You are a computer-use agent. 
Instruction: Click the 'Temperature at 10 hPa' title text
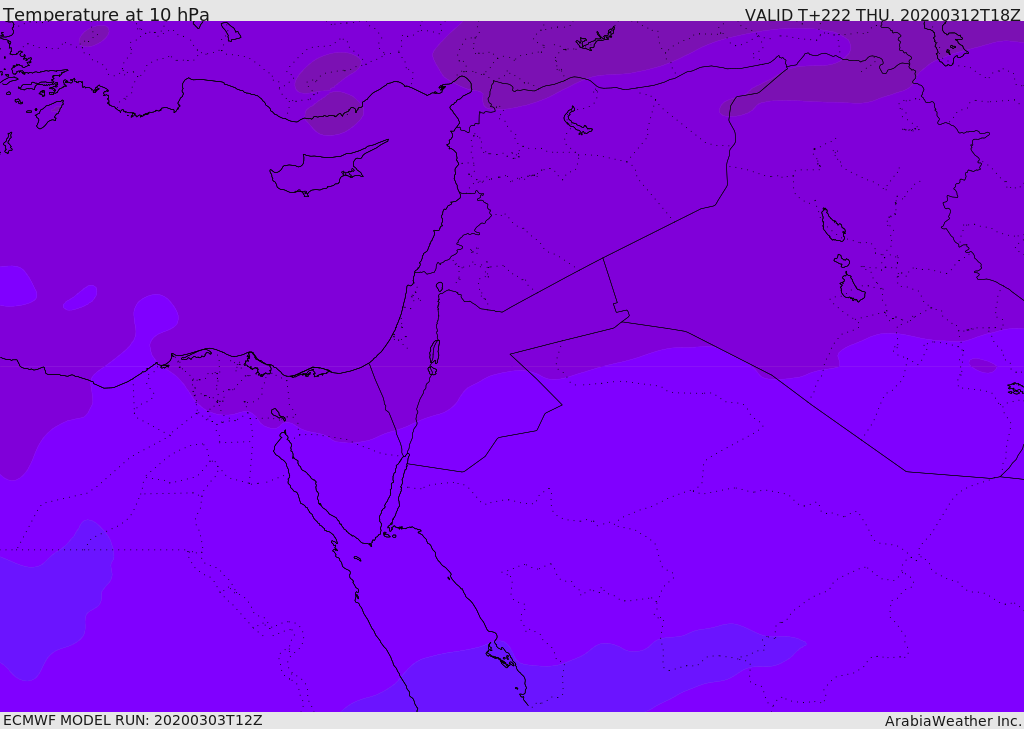[x=106, y=14]
